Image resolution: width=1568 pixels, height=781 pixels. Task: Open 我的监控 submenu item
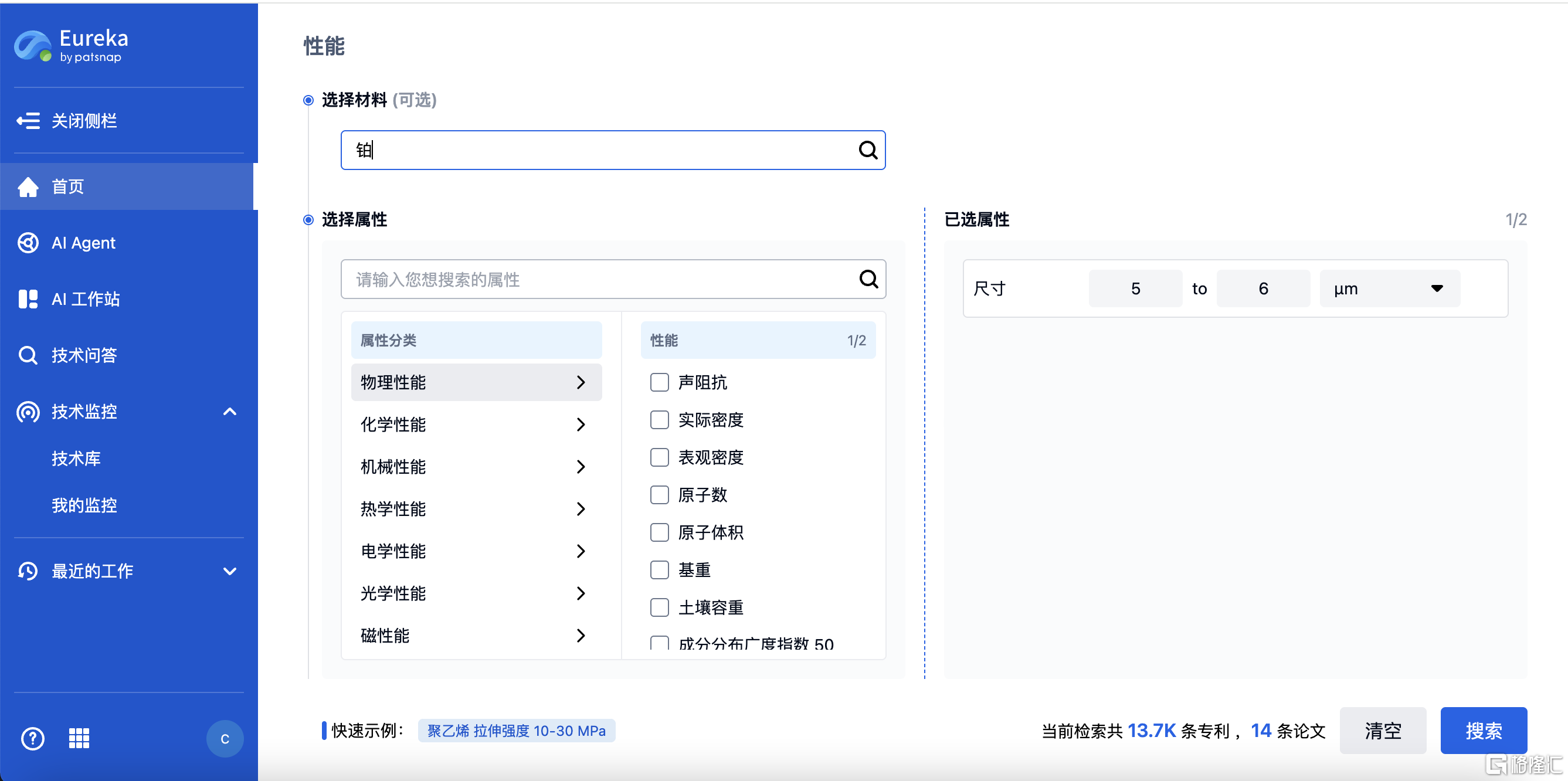tap(84, 505)
